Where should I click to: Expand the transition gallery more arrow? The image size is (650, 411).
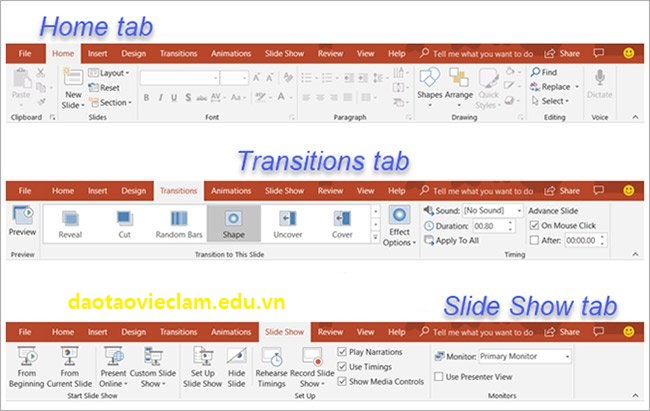[x=375, y=238]
